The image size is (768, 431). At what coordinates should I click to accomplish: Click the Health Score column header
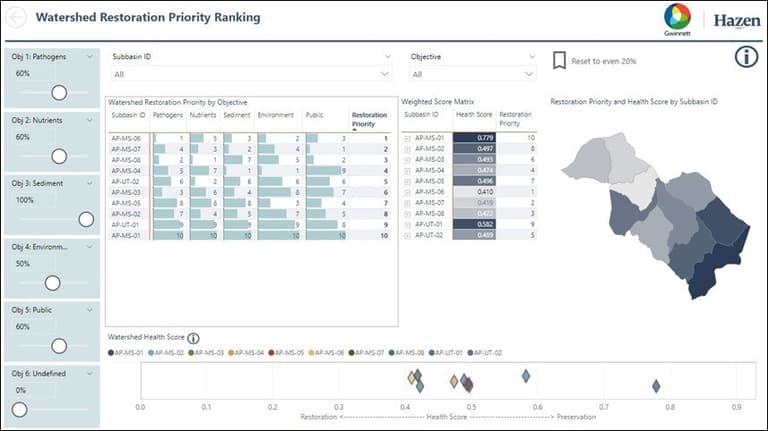click(x=472, y=115)
